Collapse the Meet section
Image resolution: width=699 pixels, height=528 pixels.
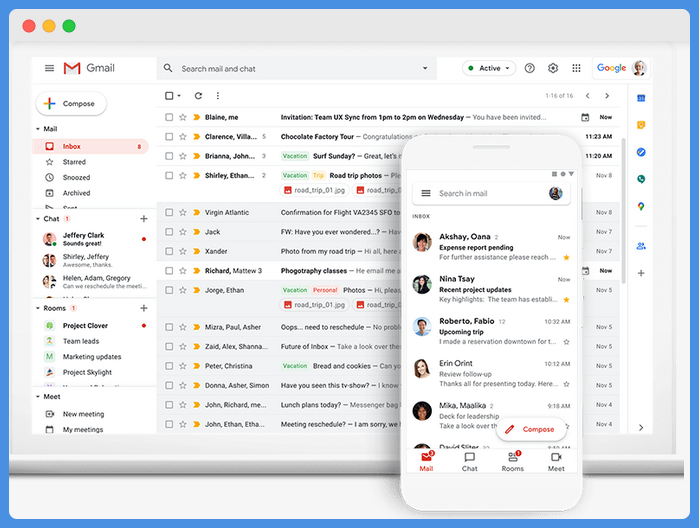pos(38,396)
